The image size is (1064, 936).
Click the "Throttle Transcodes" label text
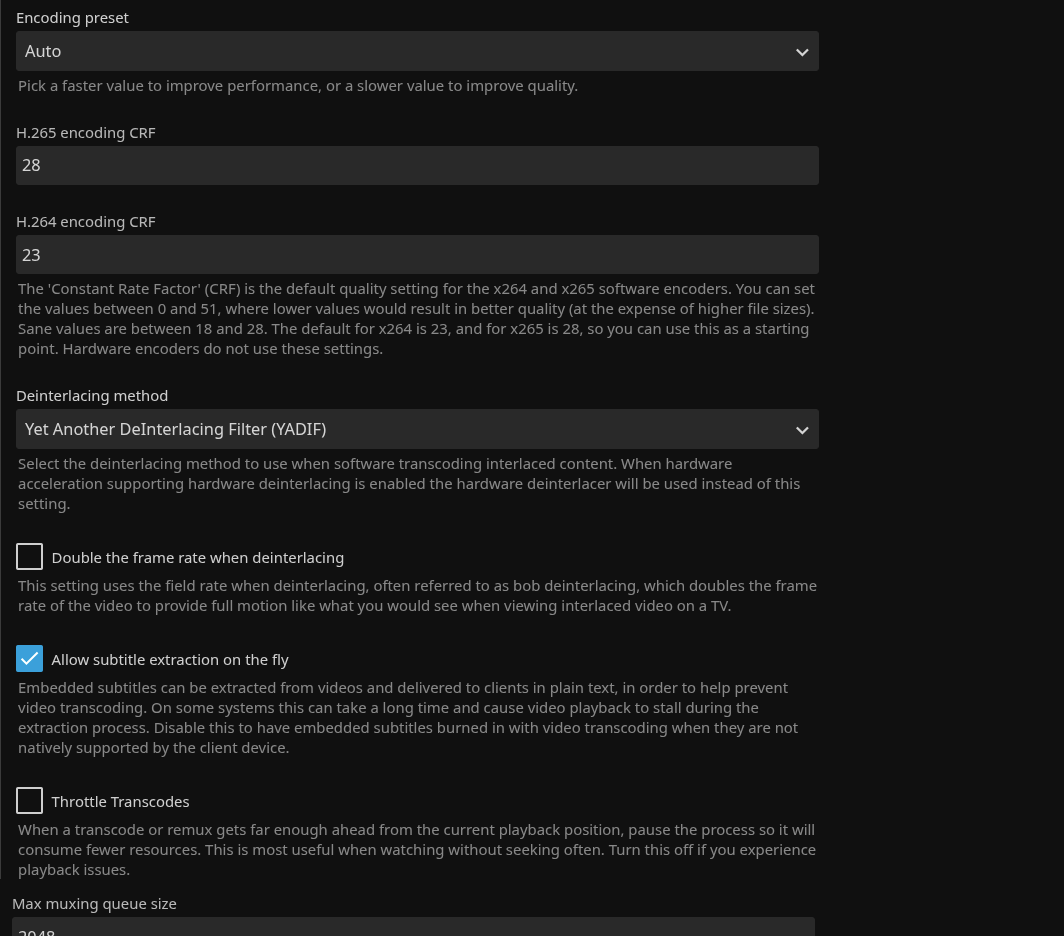(120, 802)
